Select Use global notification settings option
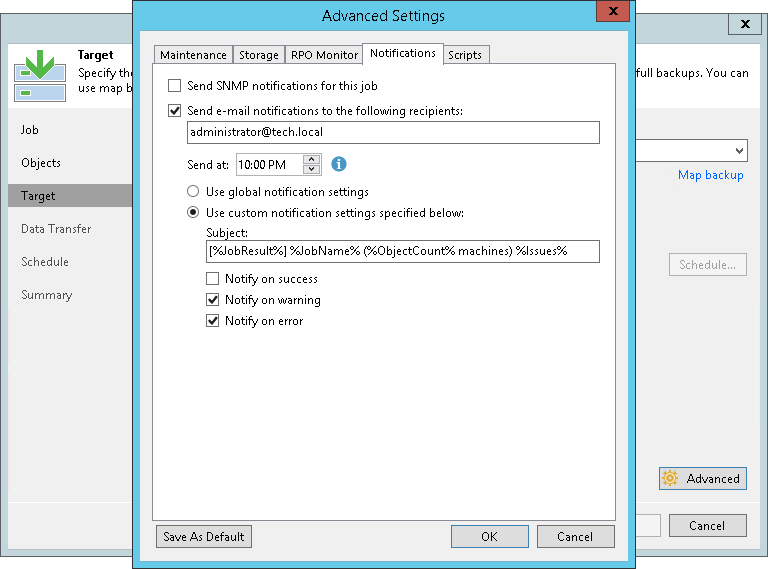768x569 pixels. pos(194,192)
